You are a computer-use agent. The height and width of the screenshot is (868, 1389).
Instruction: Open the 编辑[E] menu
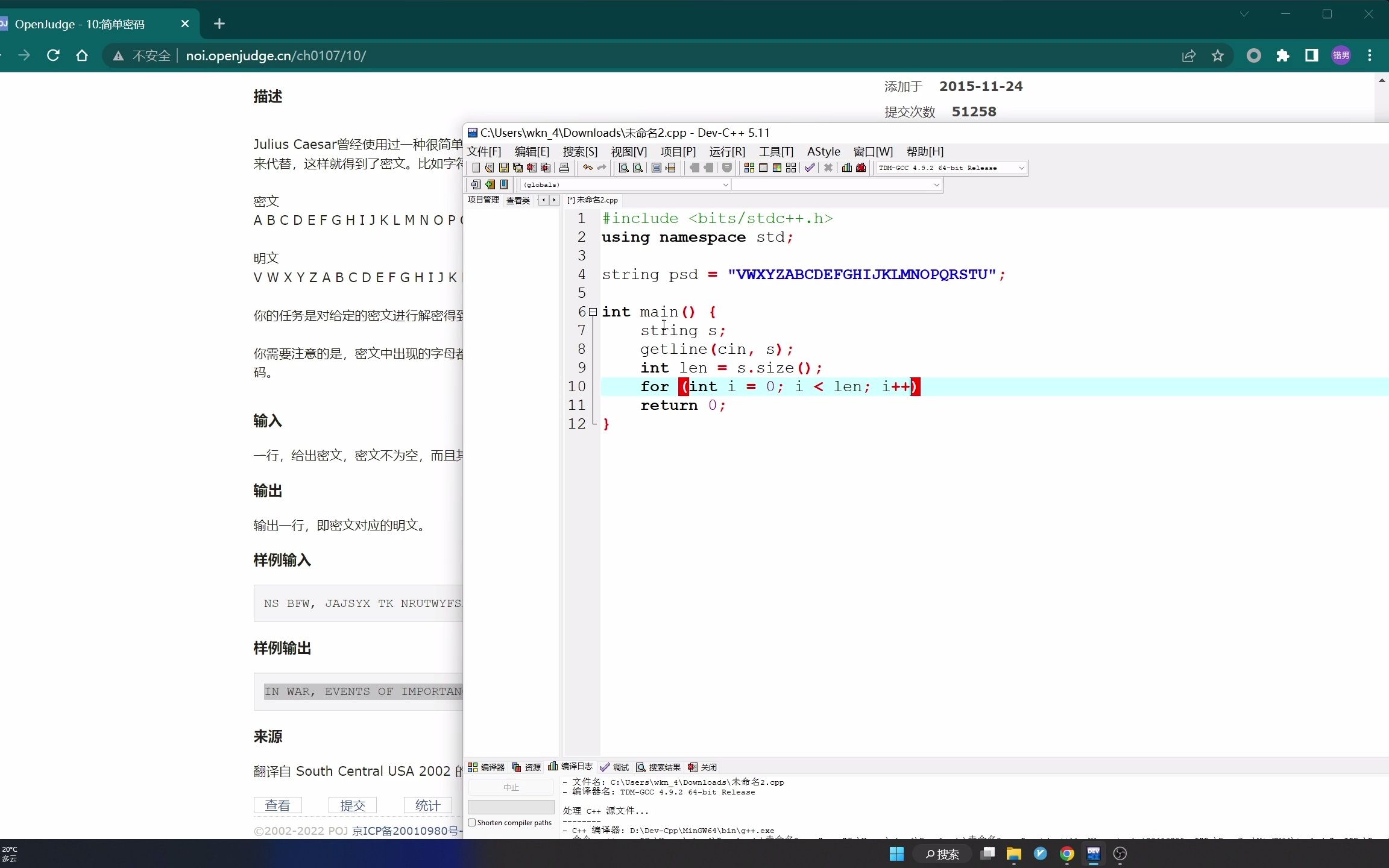[532, 151]
